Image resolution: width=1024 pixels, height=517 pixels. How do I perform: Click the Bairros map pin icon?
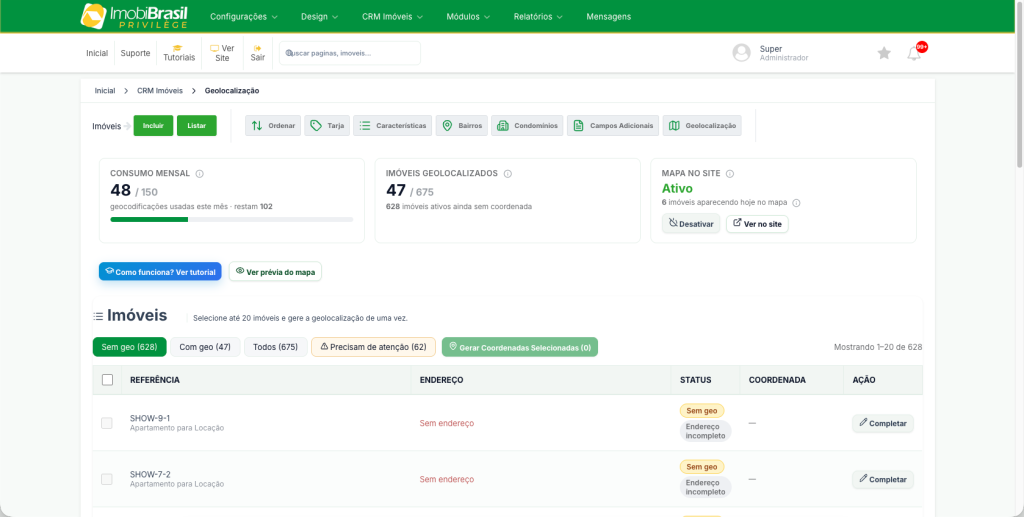tap(447, 125)
